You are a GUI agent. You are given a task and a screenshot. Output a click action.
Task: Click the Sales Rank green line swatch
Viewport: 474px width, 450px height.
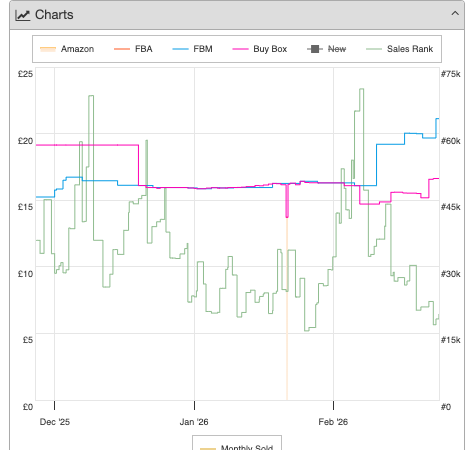pyautogui.click(x=374, y=49)
